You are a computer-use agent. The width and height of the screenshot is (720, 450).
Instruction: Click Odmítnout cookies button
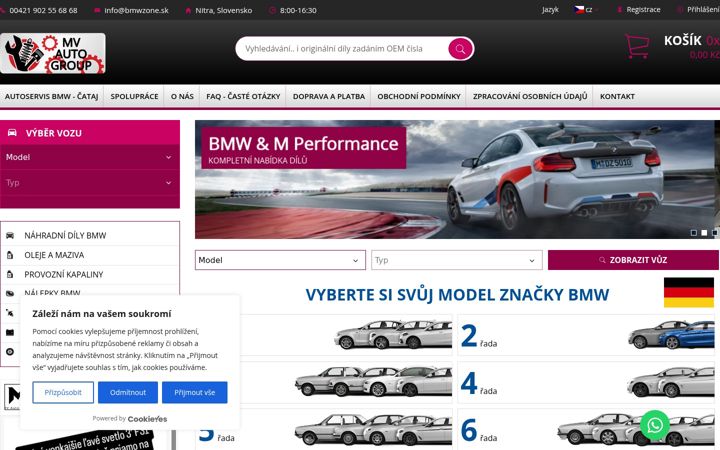click(x=128, y=393)
